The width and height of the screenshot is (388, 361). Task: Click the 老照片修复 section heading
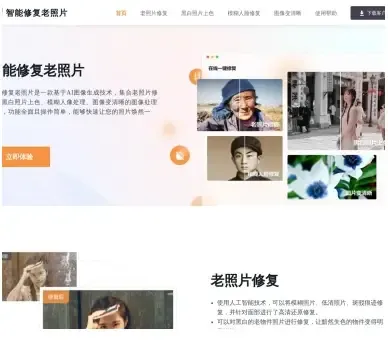click(x=244, y=280)
